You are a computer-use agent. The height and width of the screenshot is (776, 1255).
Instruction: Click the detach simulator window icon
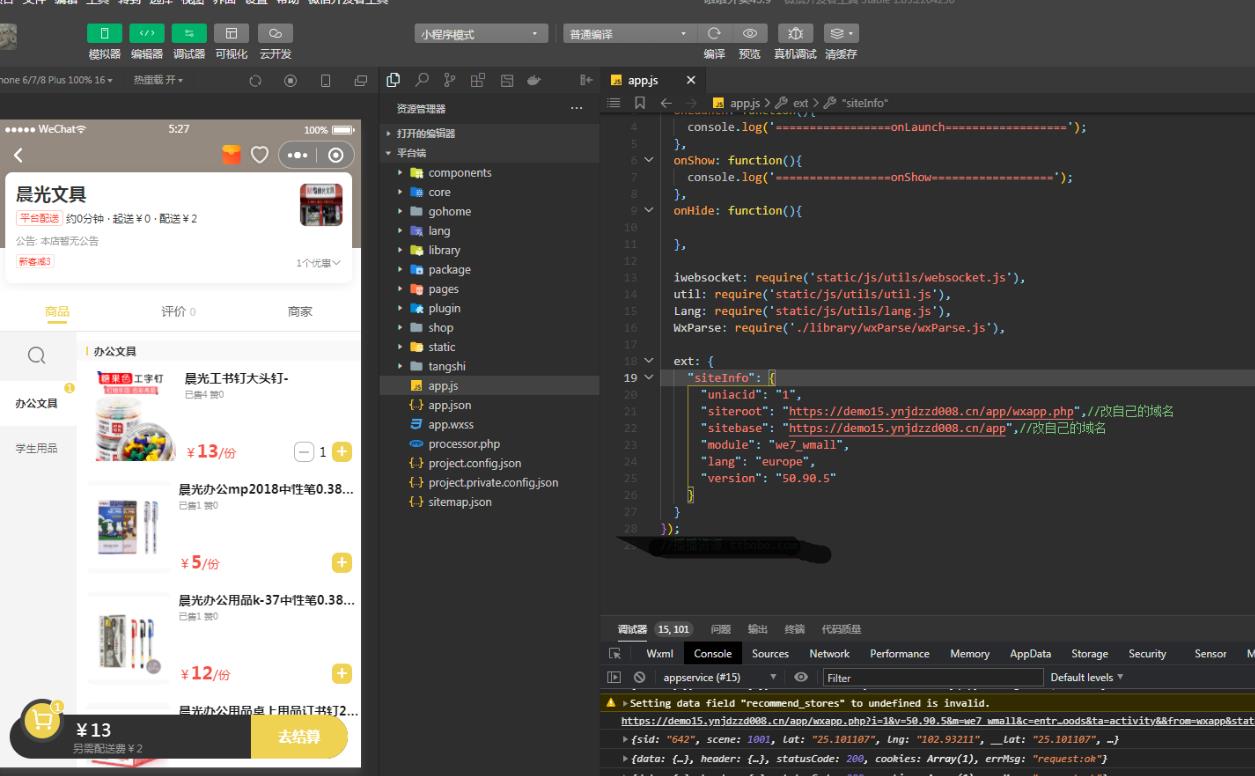[x=361, y=80]
